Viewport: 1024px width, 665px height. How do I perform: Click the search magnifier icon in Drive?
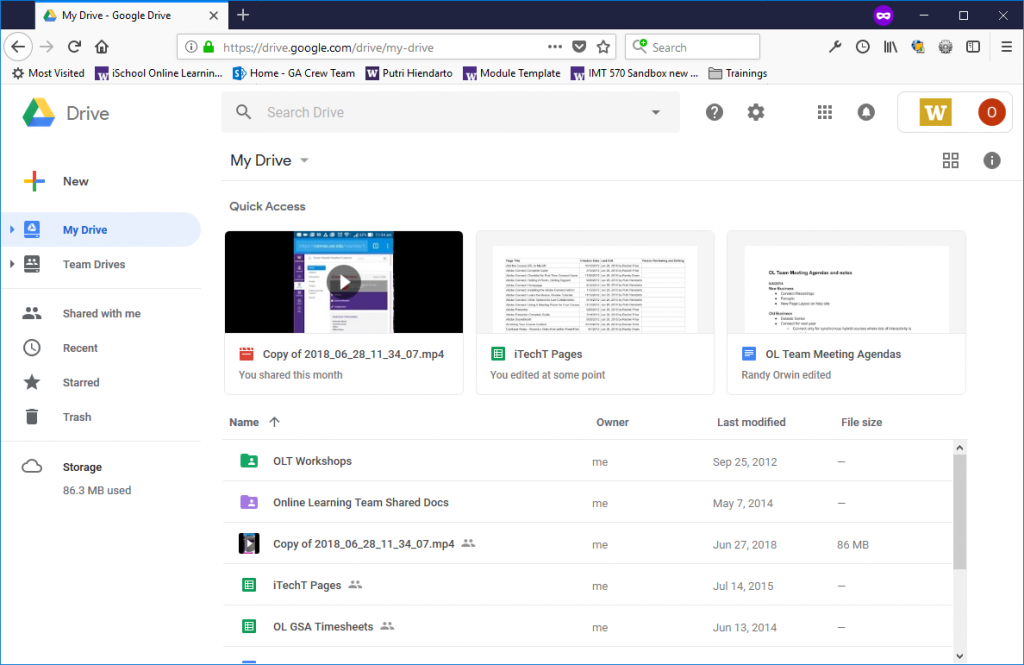(244, 112)
